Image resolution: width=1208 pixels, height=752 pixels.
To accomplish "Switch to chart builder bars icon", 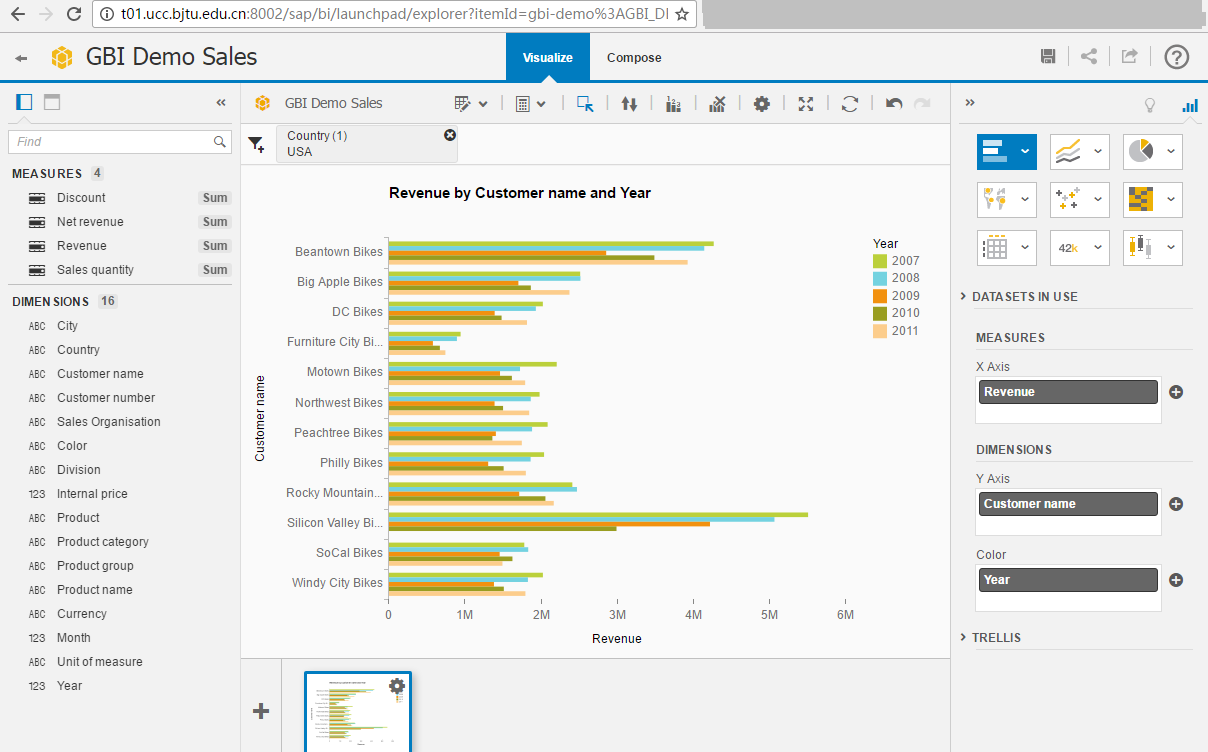I will (x=1189, y=105).
